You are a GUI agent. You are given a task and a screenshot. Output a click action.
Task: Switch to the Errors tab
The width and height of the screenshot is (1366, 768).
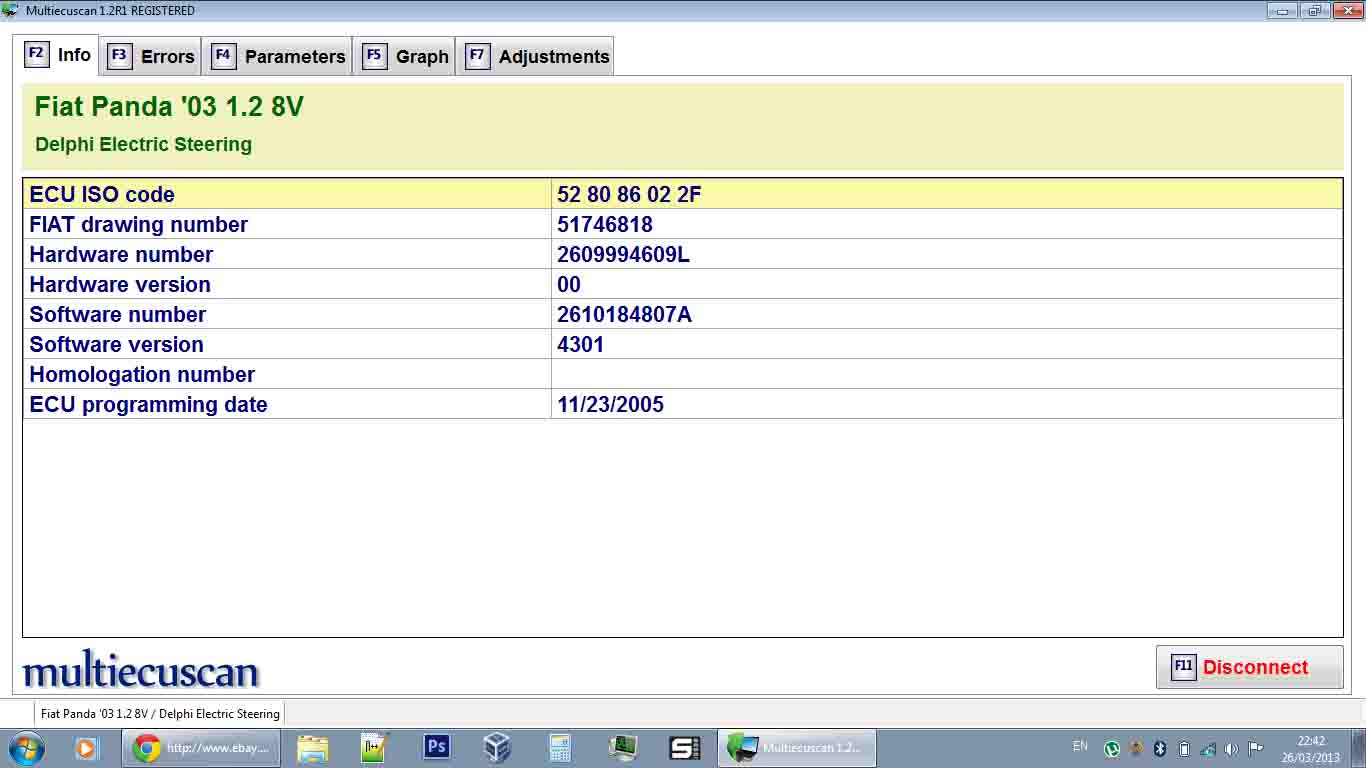coord(152,56)
